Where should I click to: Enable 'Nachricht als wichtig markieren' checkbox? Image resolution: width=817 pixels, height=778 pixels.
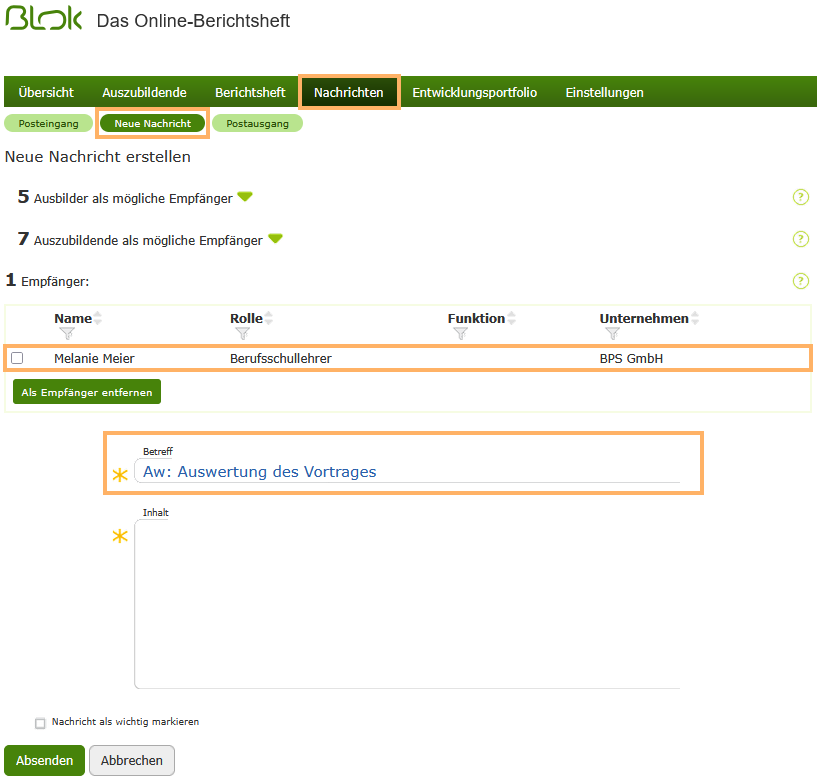(40, 723)
